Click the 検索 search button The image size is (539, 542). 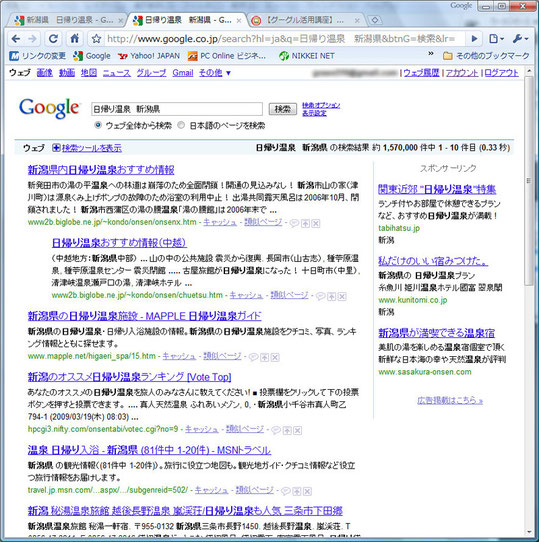tap(283, 109)
